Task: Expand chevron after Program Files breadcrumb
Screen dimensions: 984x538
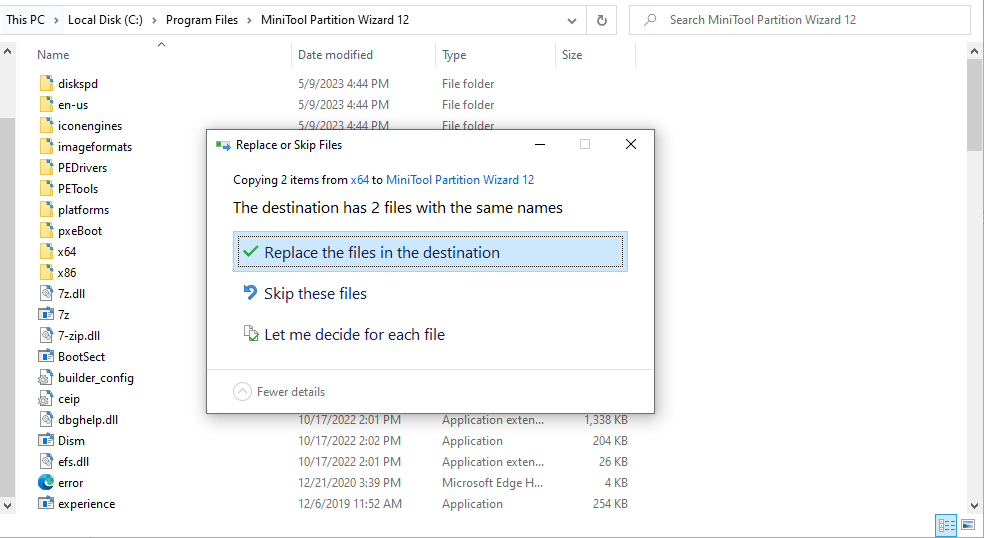Action: pyautogui.click(x=249, y=20)
